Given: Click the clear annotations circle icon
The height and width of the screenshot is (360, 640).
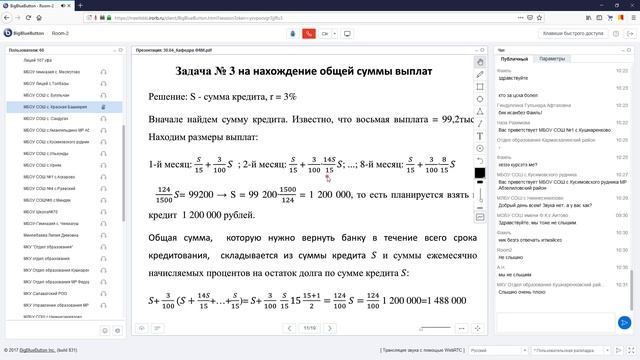Looking at the screenshot, I should pyautogui.click(x=480, y=148).
